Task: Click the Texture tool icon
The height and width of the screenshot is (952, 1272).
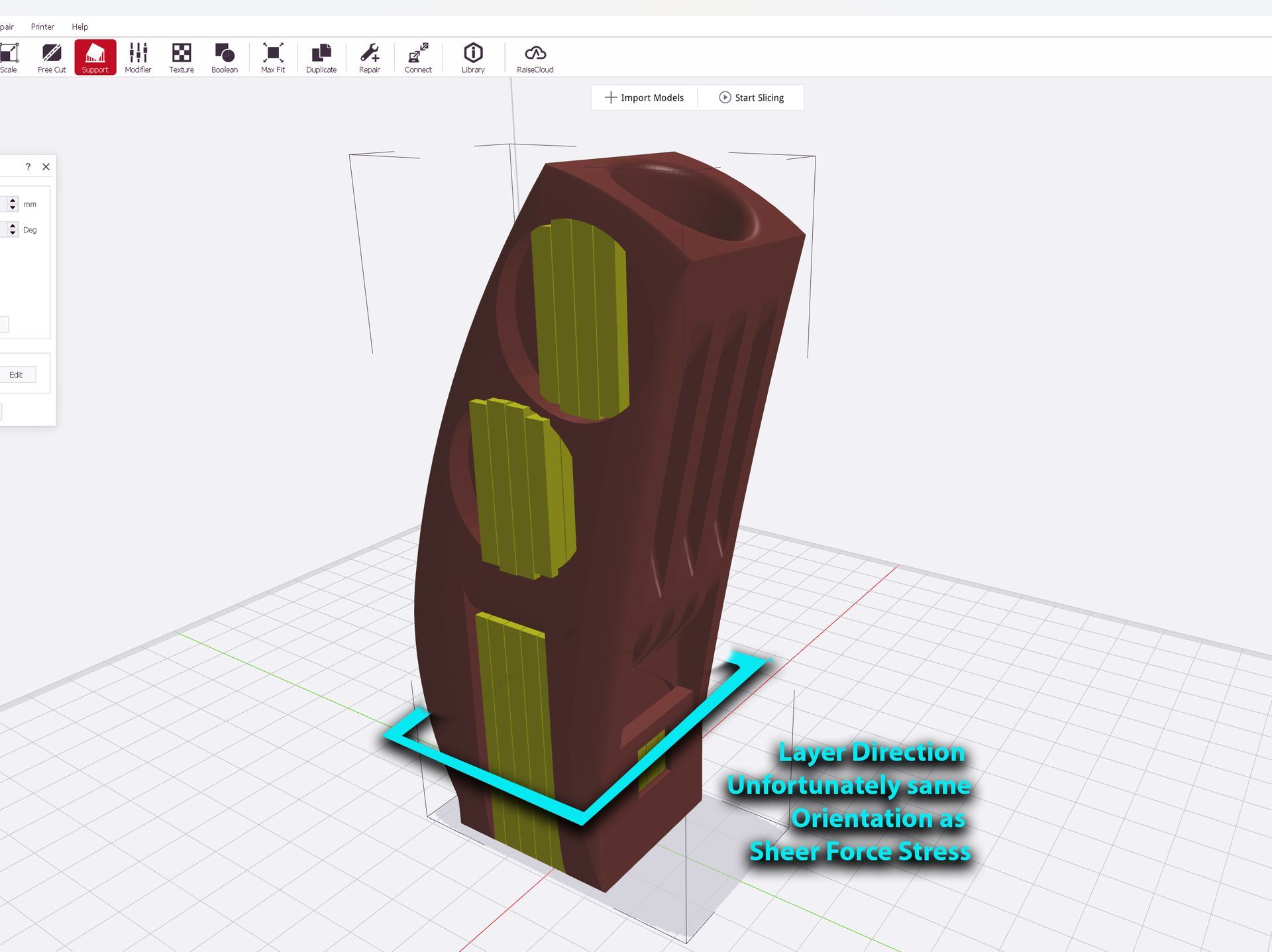Action: tap(181, 58)
